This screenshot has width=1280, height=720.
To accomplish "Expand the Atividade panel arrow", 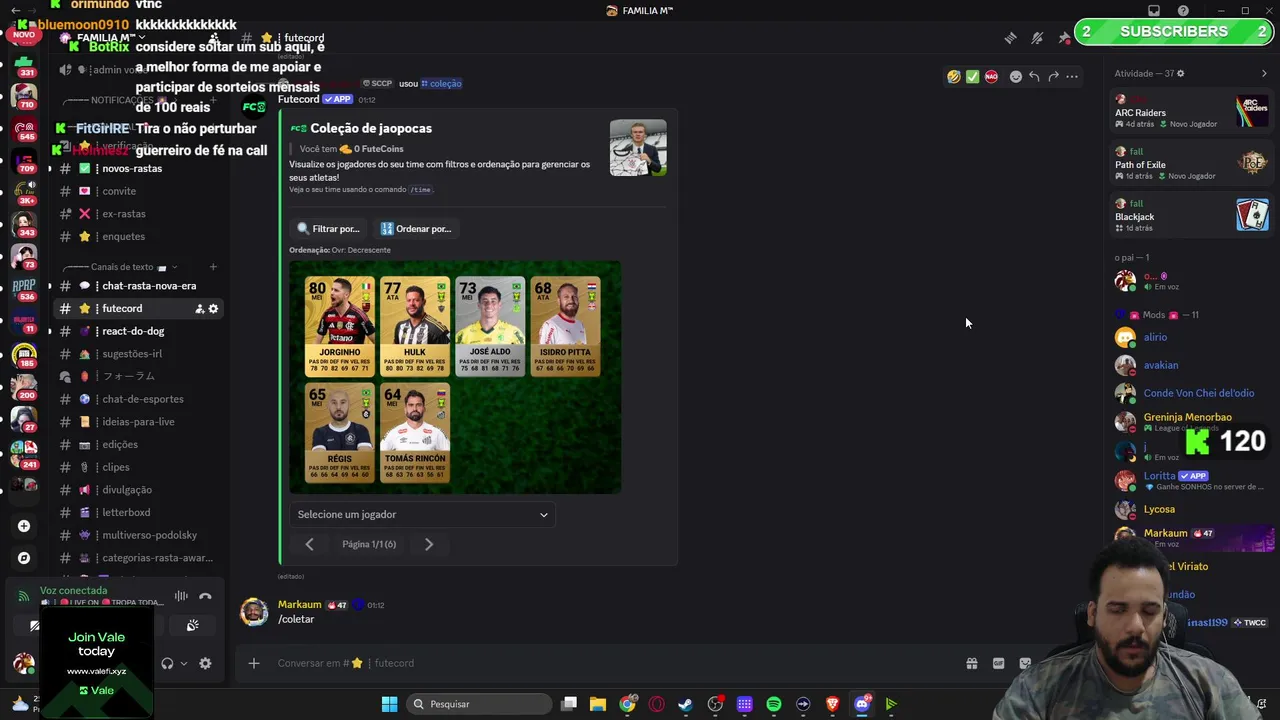I will [1264, 73].
